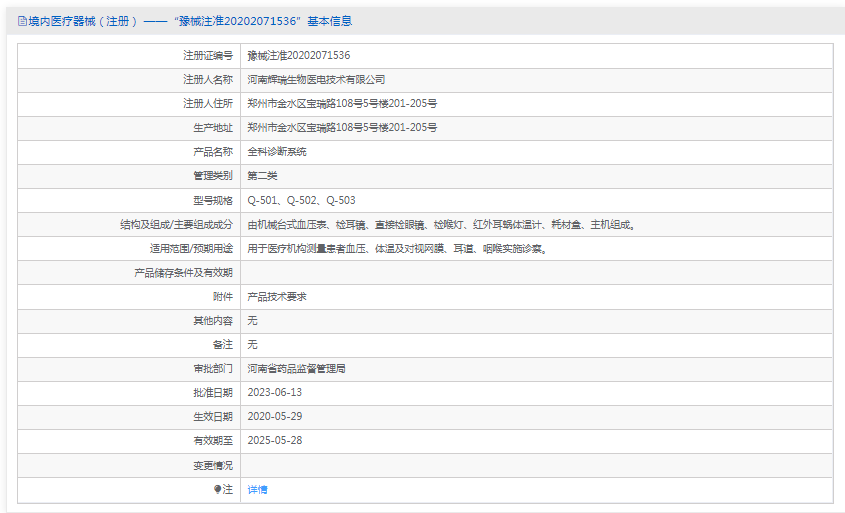Select the 生产地址 address value
The width and height of the screenshot is (845, 513).
342,128
